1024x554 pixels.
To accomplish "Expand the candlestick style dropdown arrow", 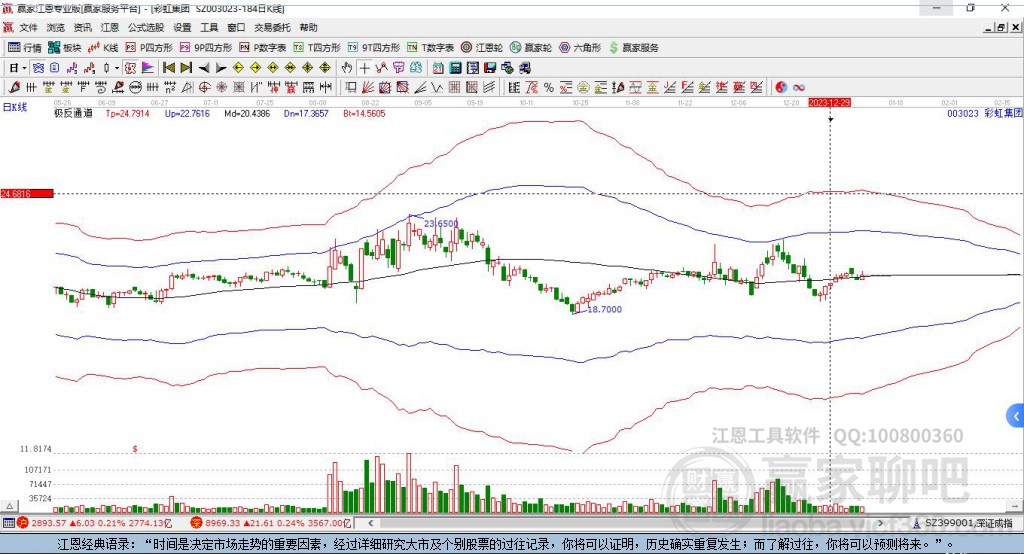I will pos(117,67).
